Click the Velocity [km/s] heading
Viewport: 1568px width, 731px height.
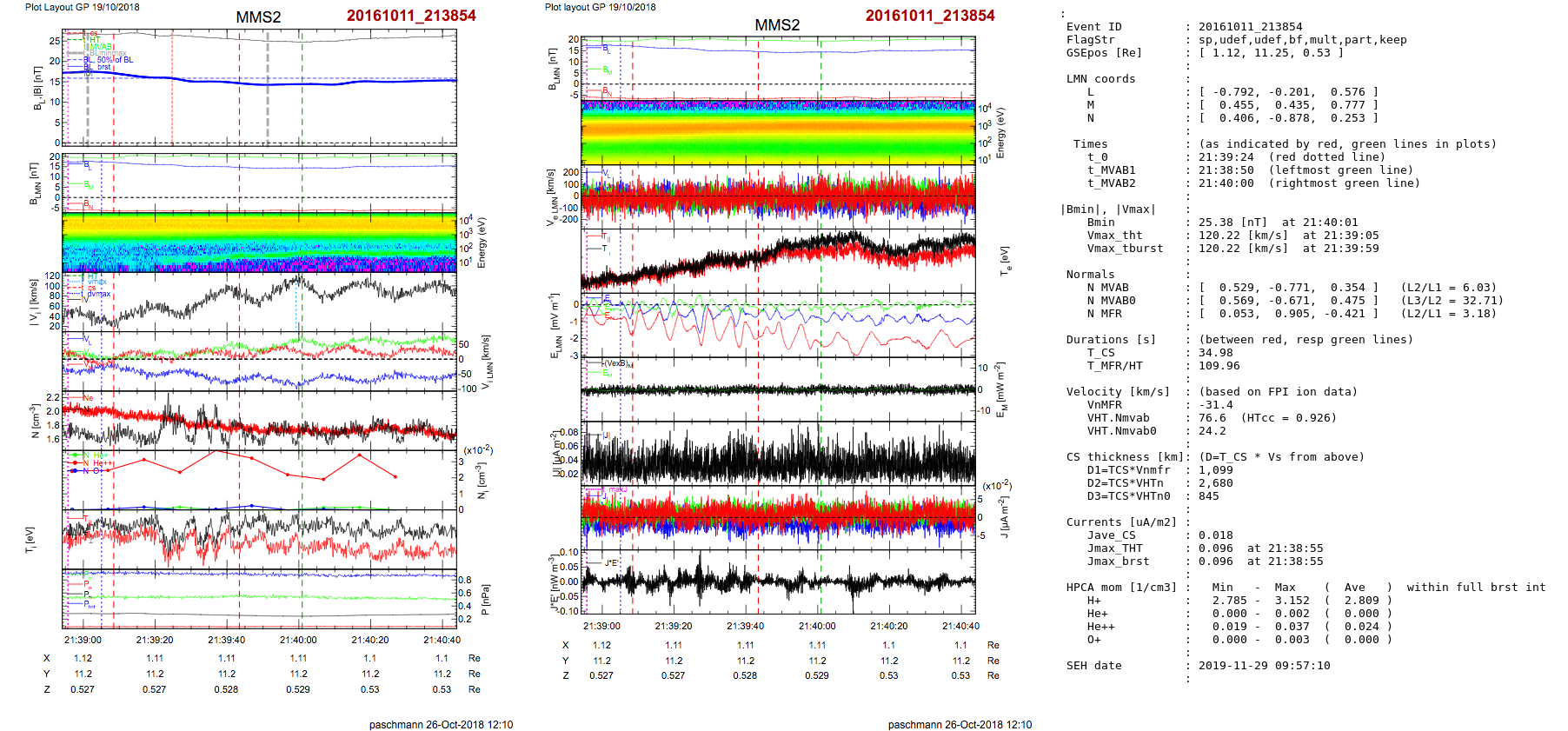[x=1118, y=392]
